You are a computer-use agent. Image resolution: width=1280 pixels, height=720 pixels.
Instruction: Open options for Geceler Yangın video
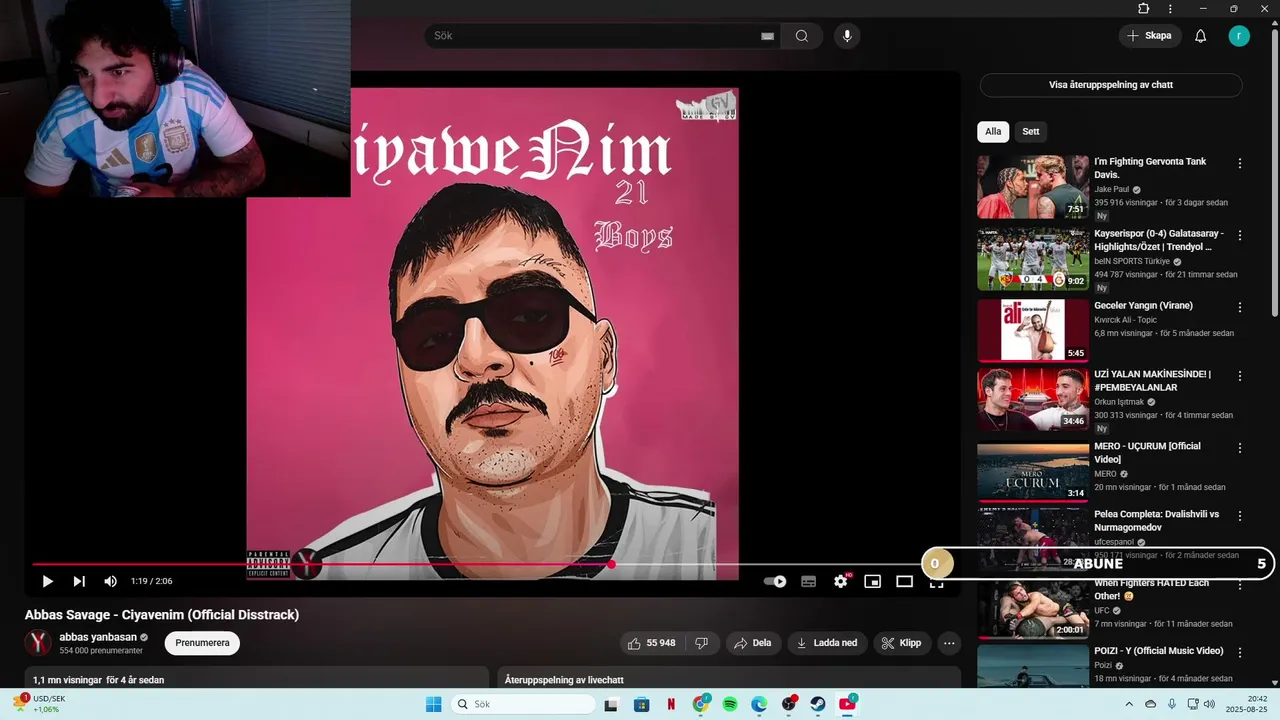1240,307
